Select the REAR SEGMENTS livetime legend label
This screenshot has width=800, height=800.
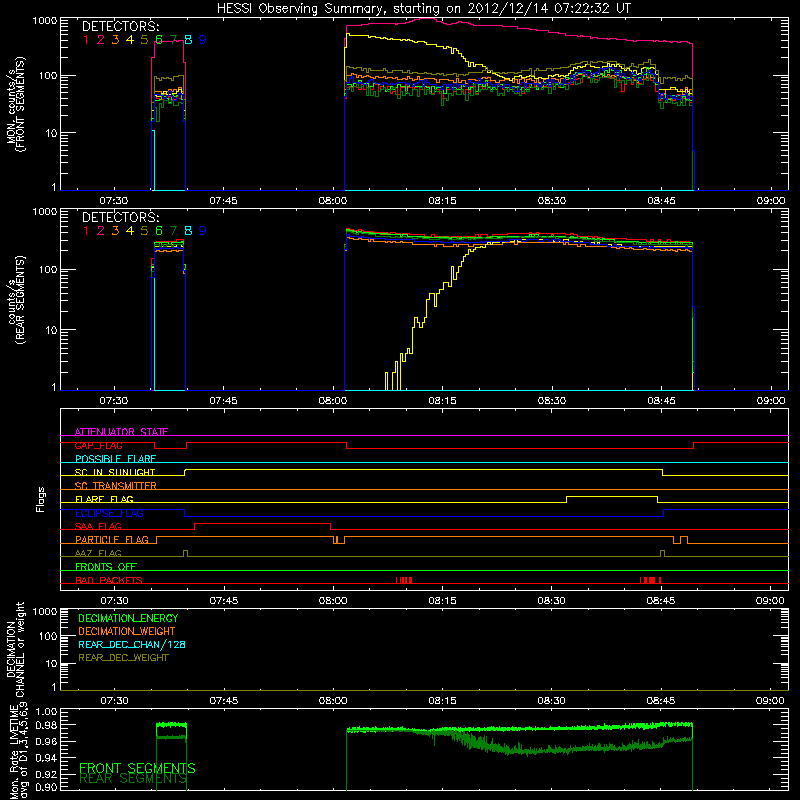[133, 779]
